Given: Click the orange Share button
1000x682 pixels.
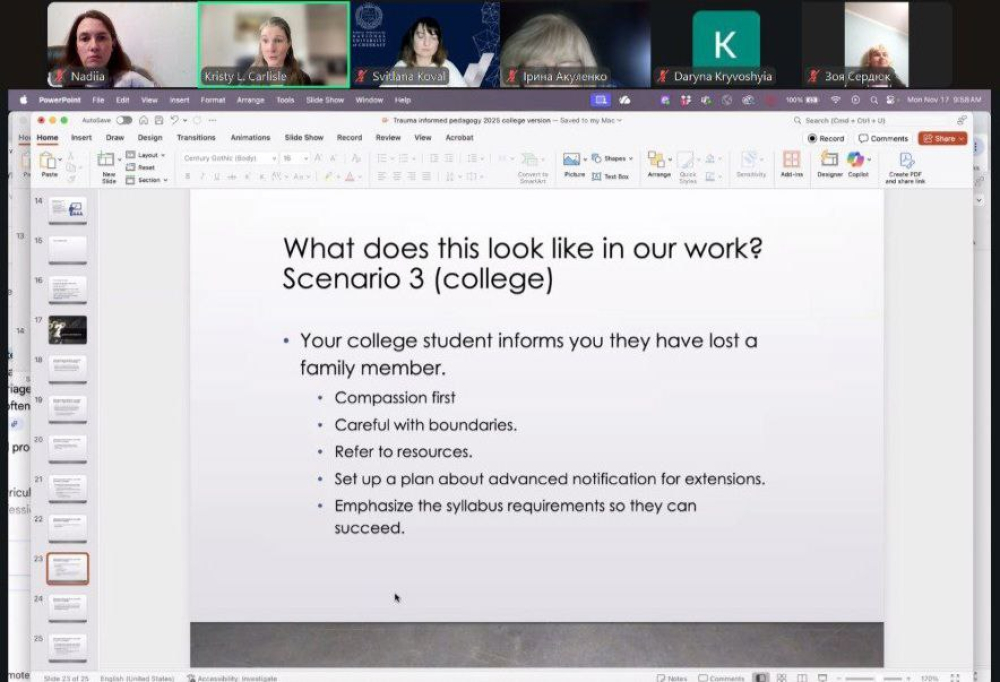Looking at the screenshot, I should click(941, 139).
